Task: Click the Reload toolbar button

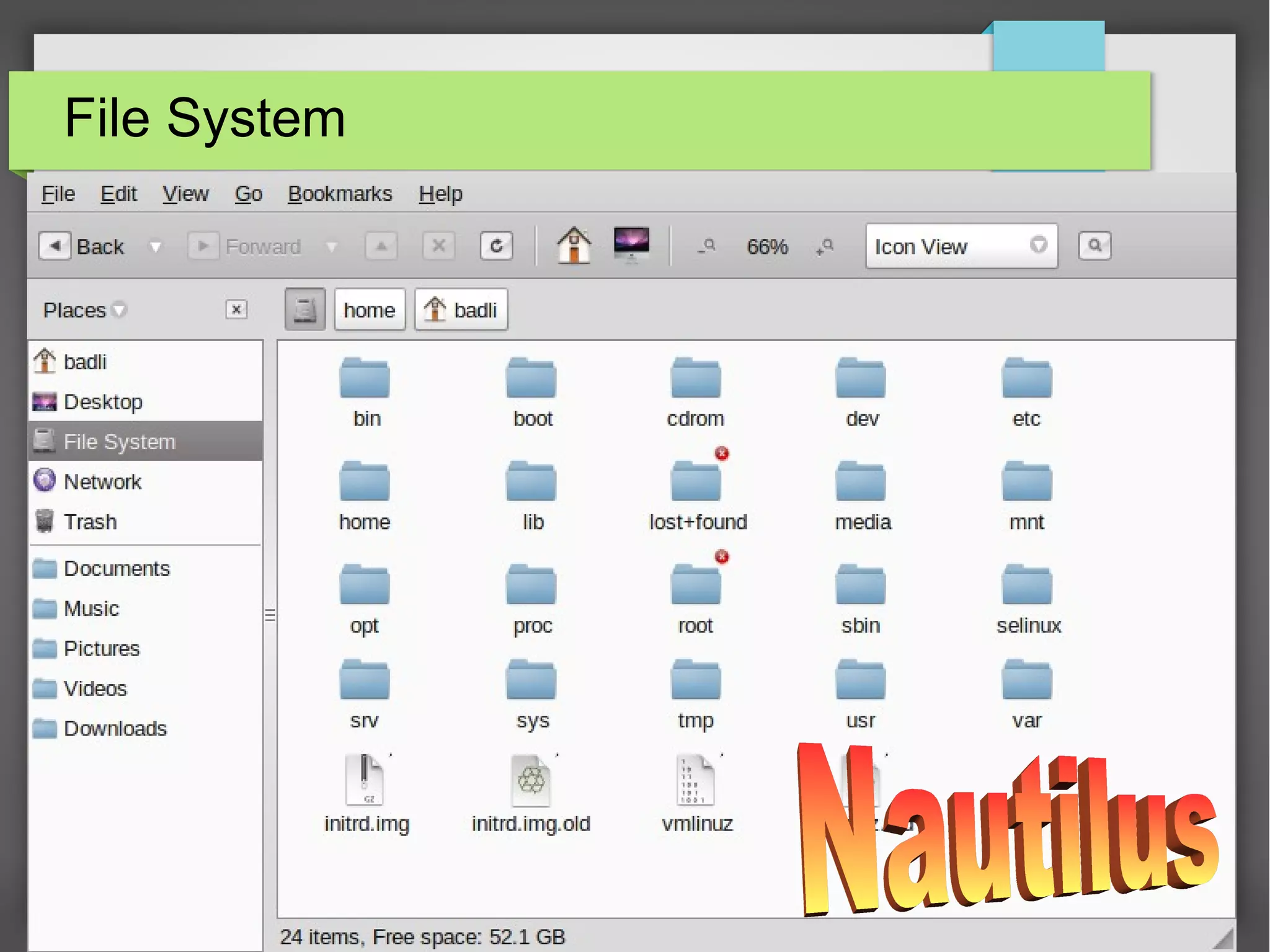Action: [497, 246]
